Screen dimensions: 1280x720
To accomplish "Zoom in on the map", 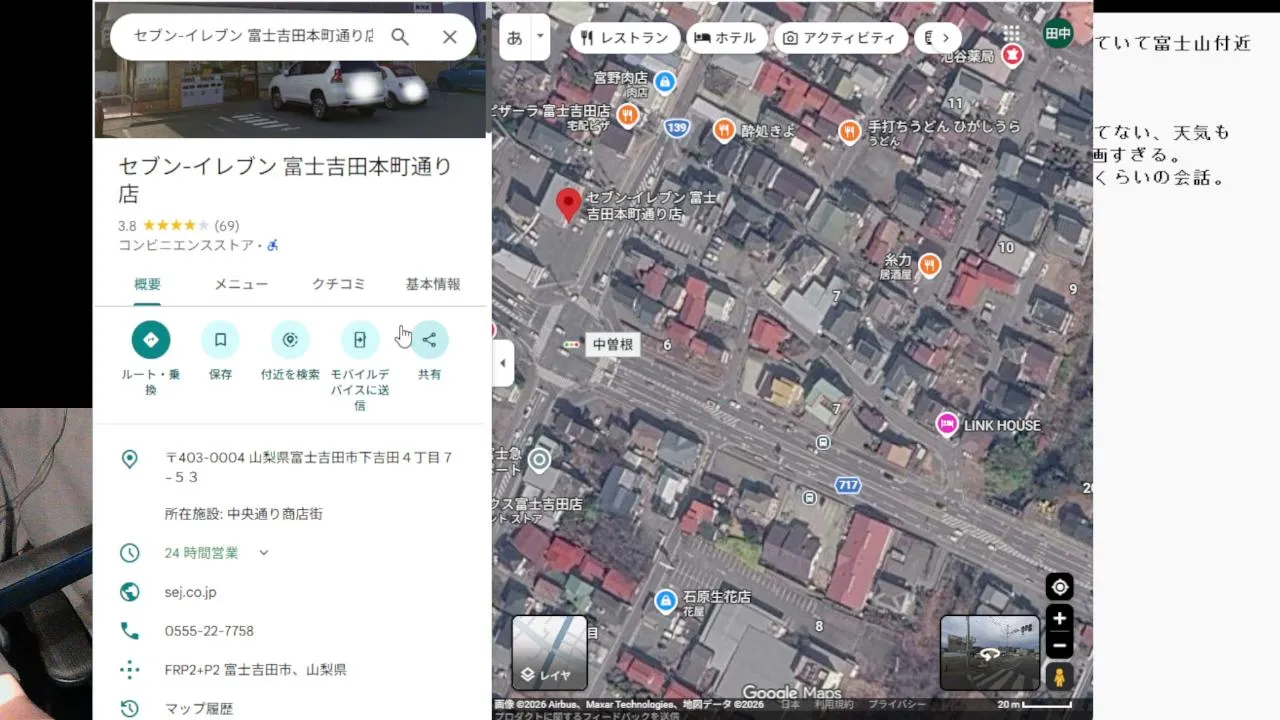I will tap(1060, 617).
